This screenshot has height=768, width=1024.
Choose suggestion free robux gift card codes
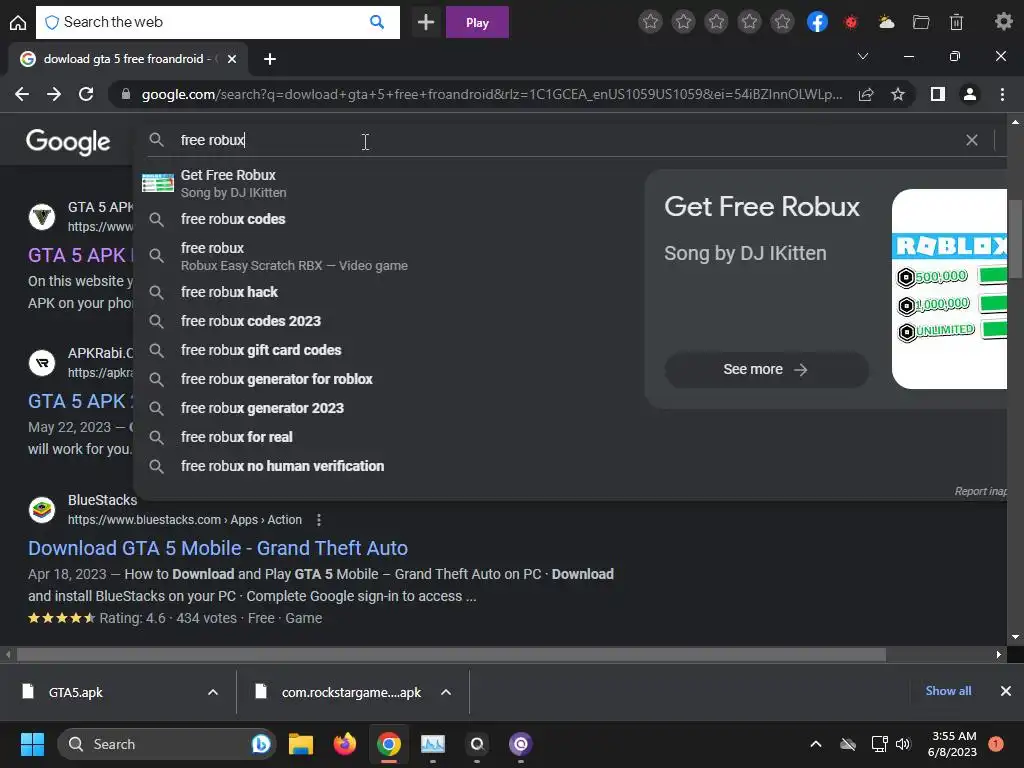261,350
